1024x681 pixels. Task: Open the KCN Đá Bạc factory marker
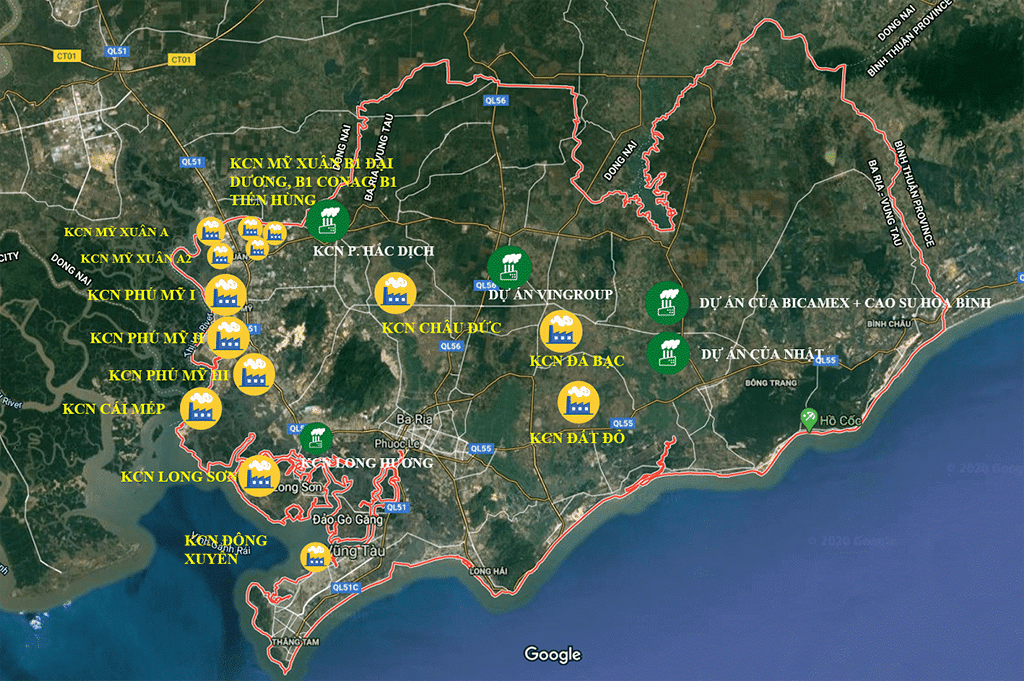[x=560, y=331]
